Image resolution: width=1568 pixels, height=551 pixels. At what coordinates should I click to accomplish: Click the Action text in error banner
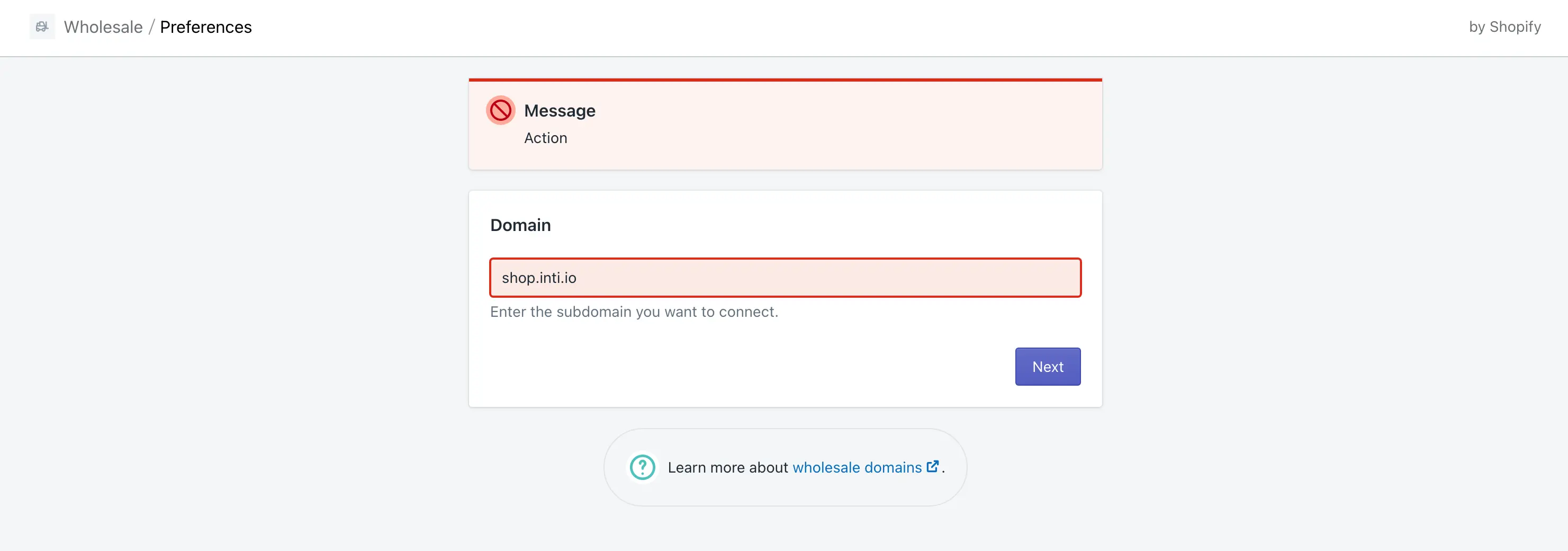tap(545, 138)
